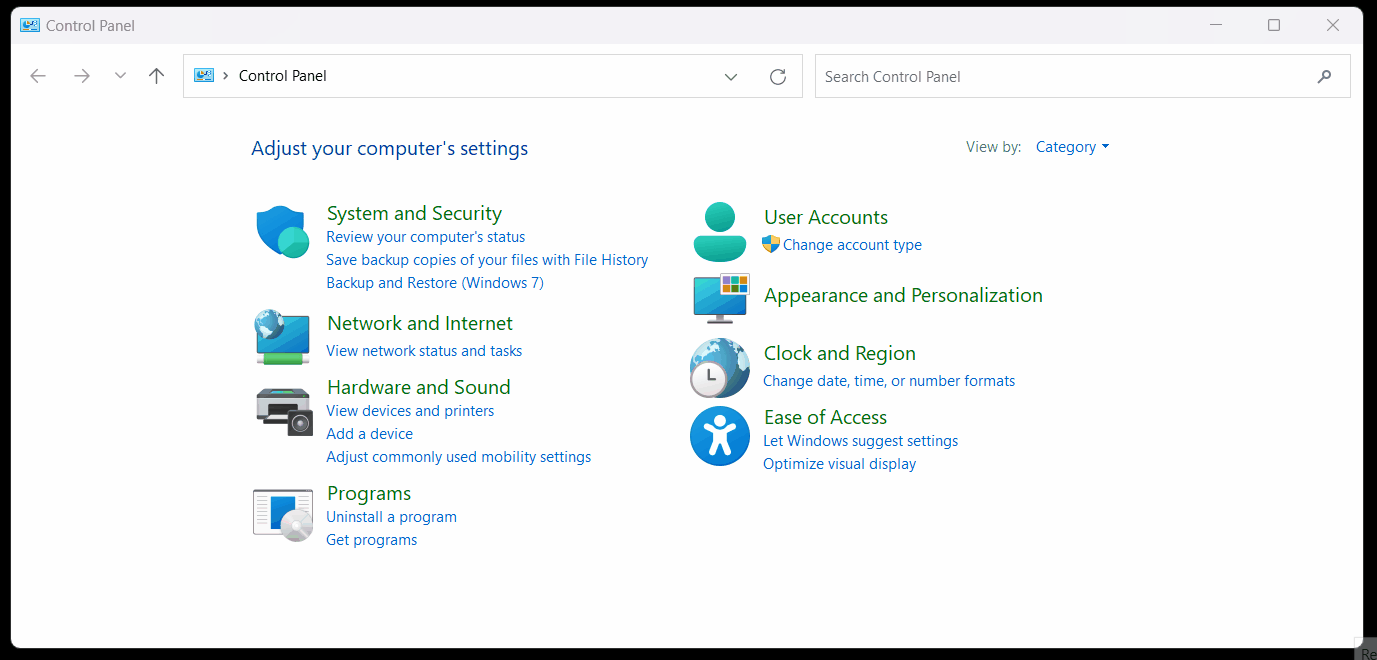This screenshot has width=1377, height=660.
Task: Open Change account type link
Action: point(852,245)
